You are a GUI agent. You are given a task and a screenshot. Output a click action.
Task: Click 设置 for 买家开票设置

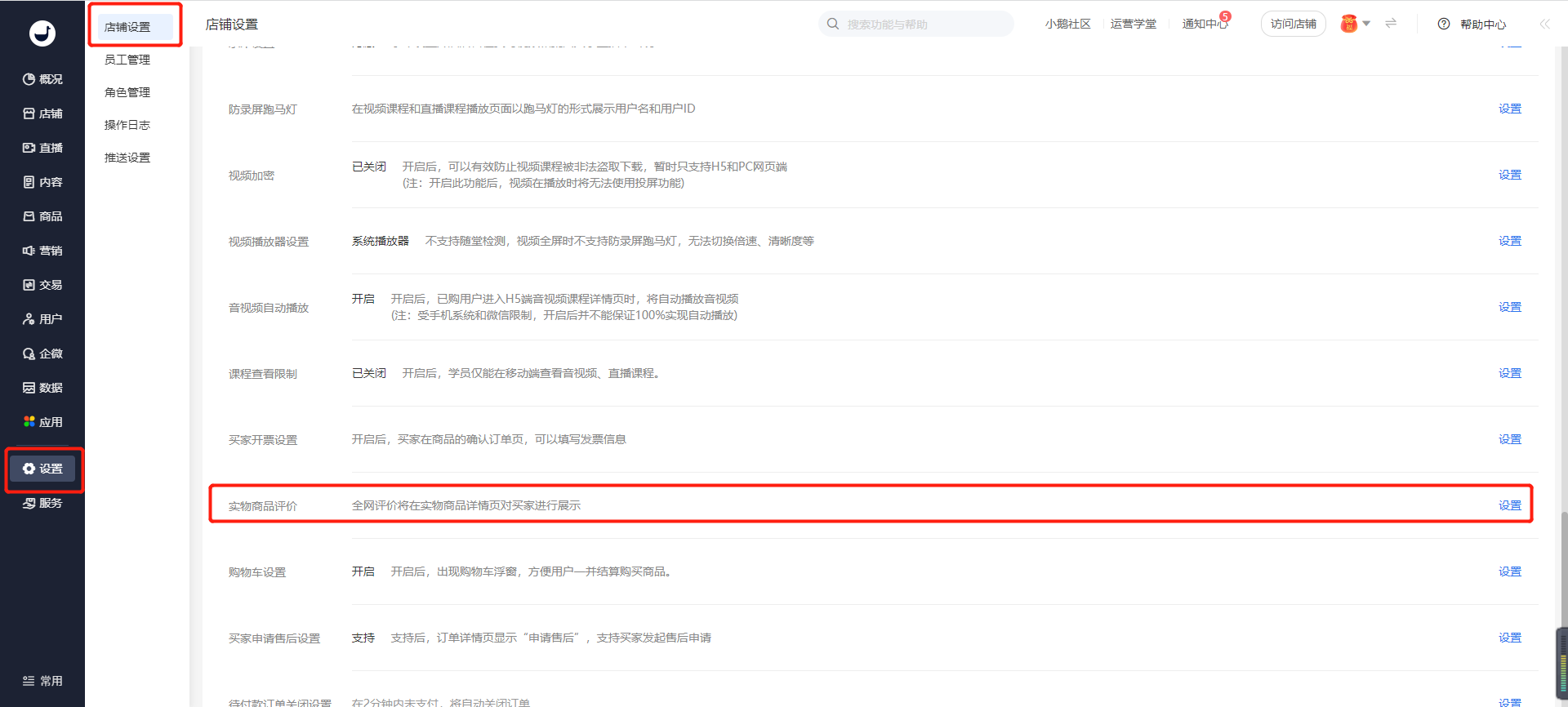pos(1510,439)
